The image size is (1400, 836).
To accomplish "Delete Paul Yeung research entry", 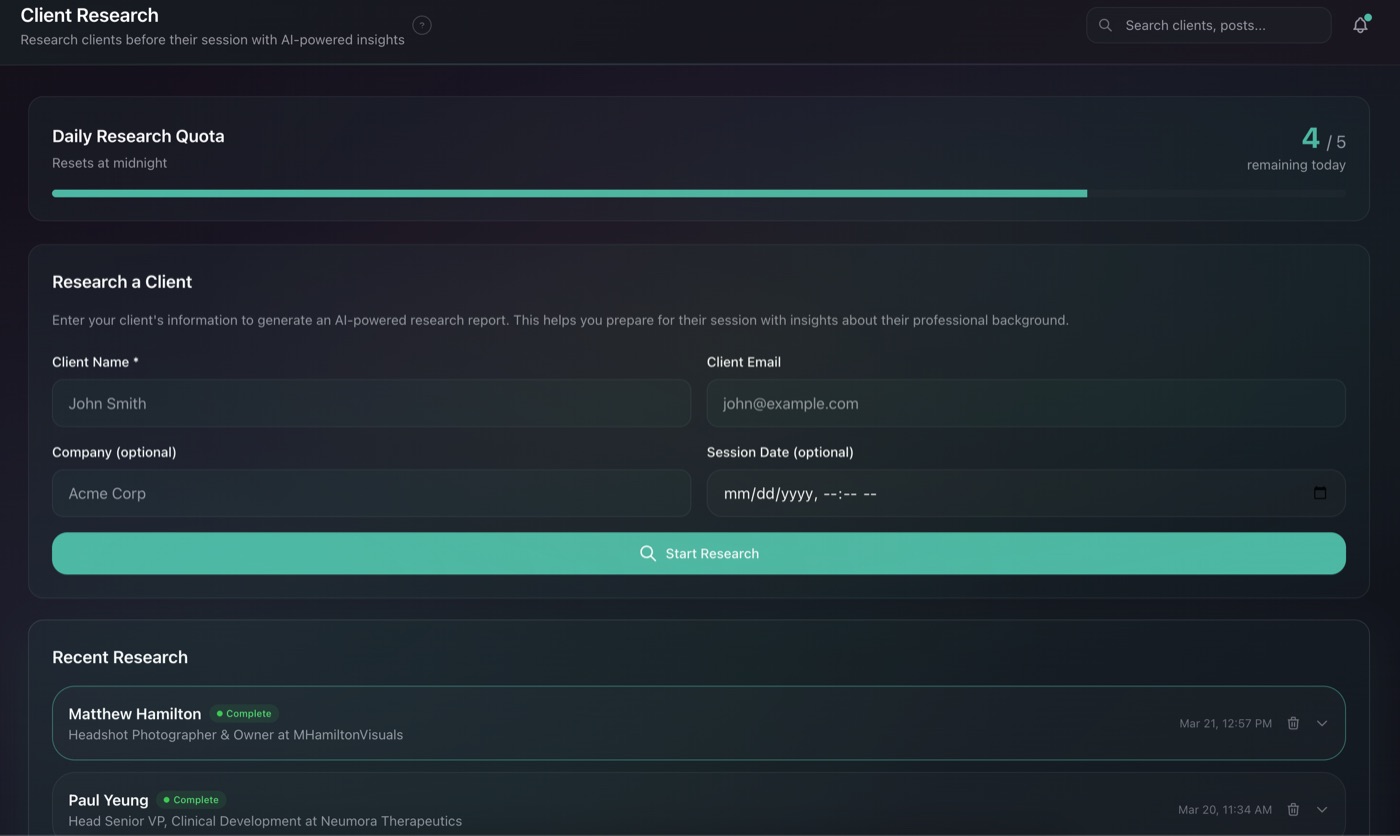I will [x=1293, y=809].
